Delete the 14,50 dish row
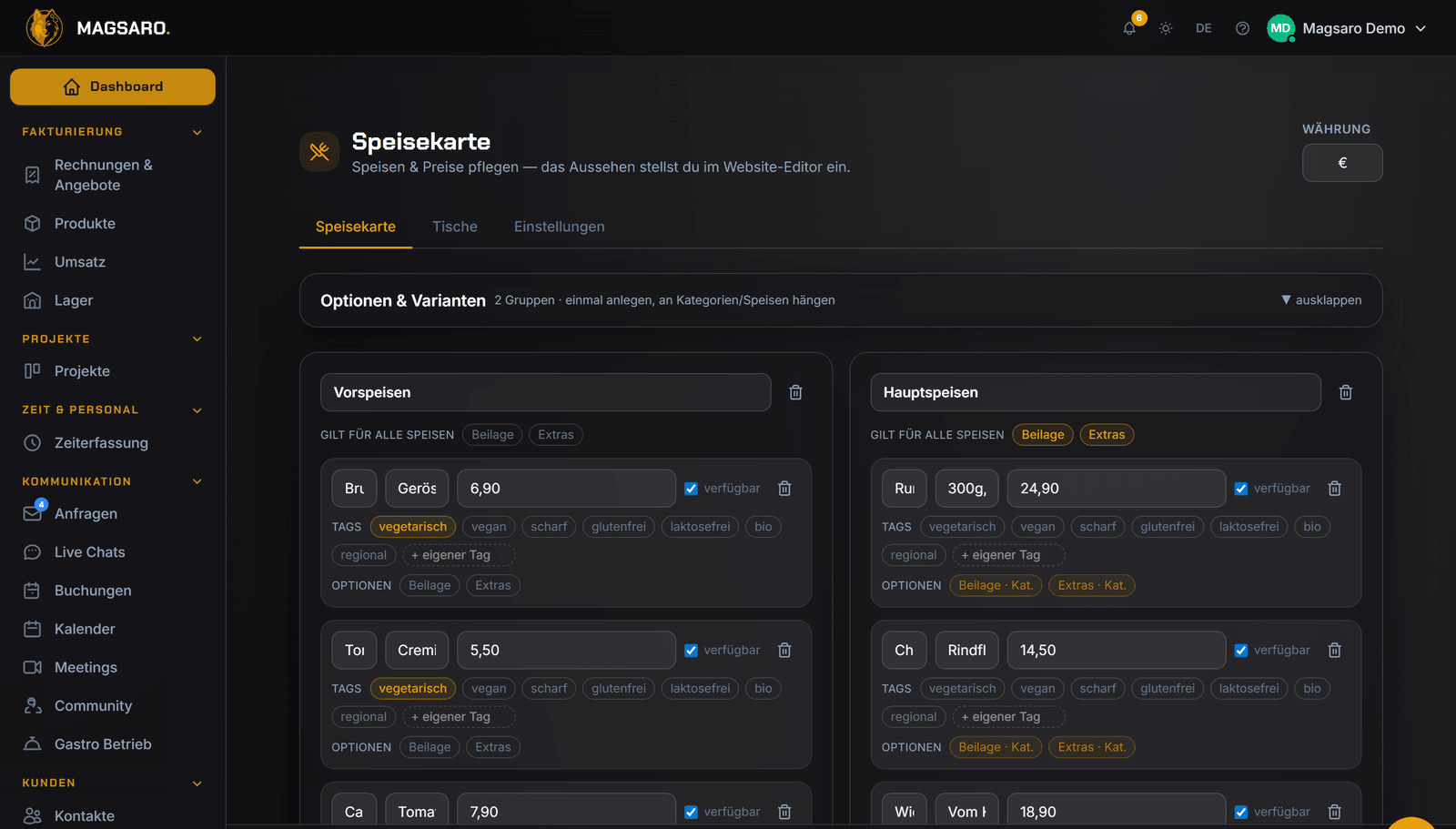The height and width of the screenshot is (829, 1456). pos(1335,651)
